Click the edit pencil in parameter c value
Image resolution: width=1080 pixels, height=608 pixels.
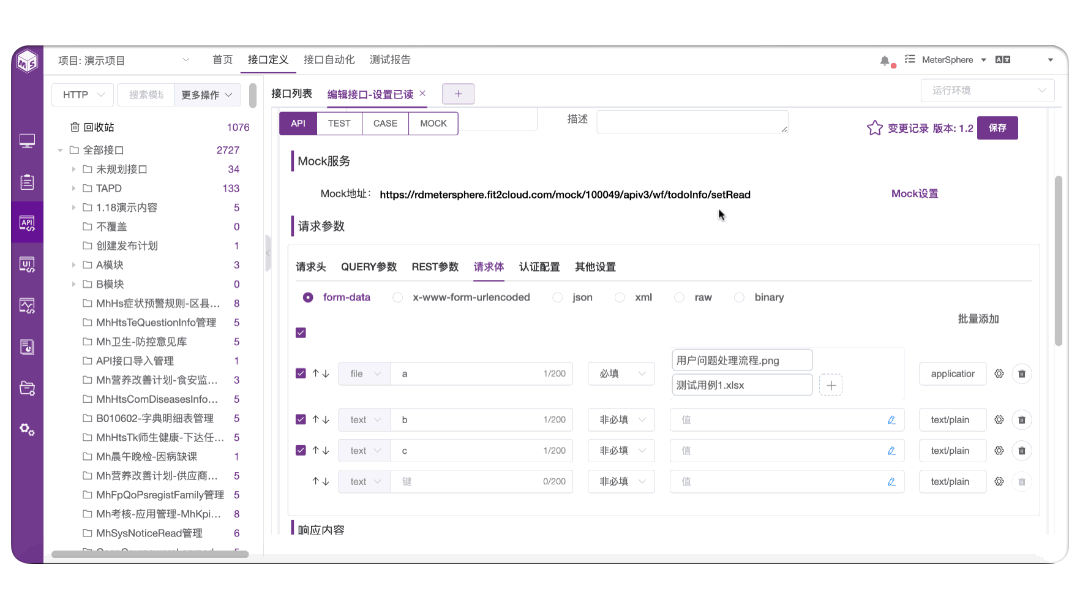coord(891,451)
